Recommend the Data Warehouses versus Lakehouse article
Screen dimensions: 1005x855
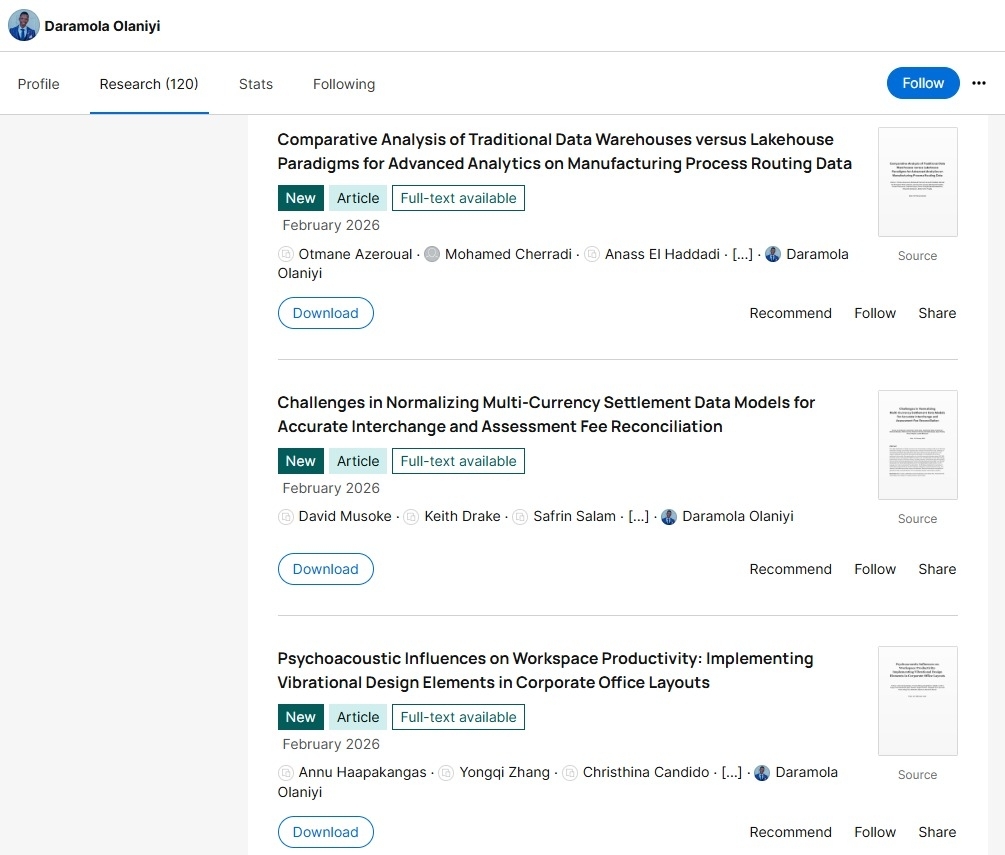pos(790,313)
